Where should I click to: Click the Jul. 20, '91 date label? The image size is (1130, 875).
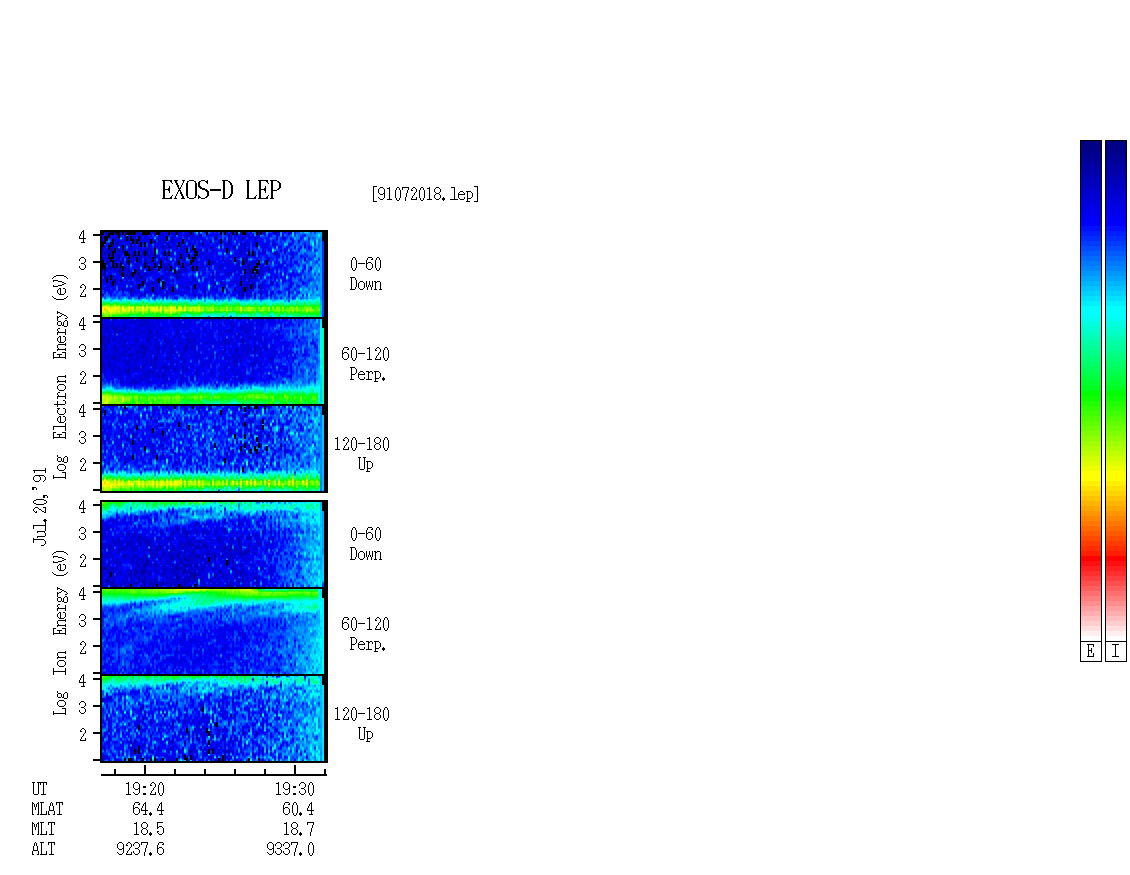[x=40, y=506]
